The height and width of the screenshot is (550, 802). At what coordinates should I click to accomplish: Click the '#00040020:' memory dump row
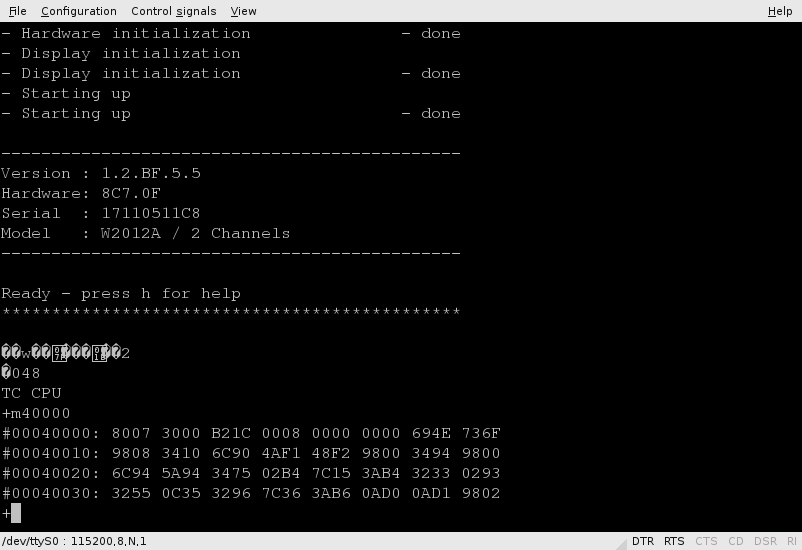(251, 473)
